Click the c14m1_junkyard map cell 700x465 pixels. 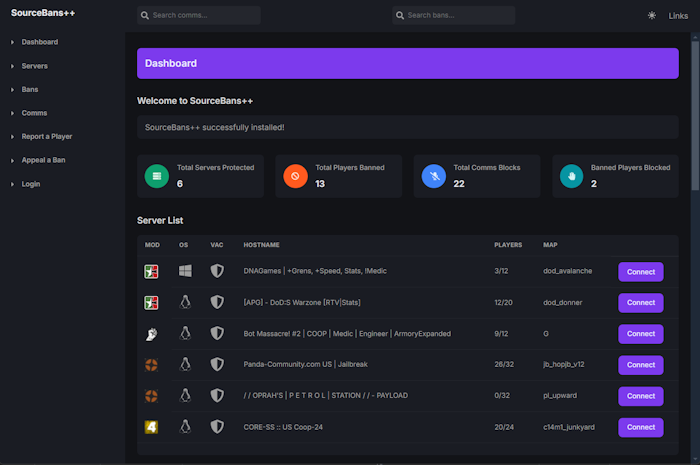(569, 427)
